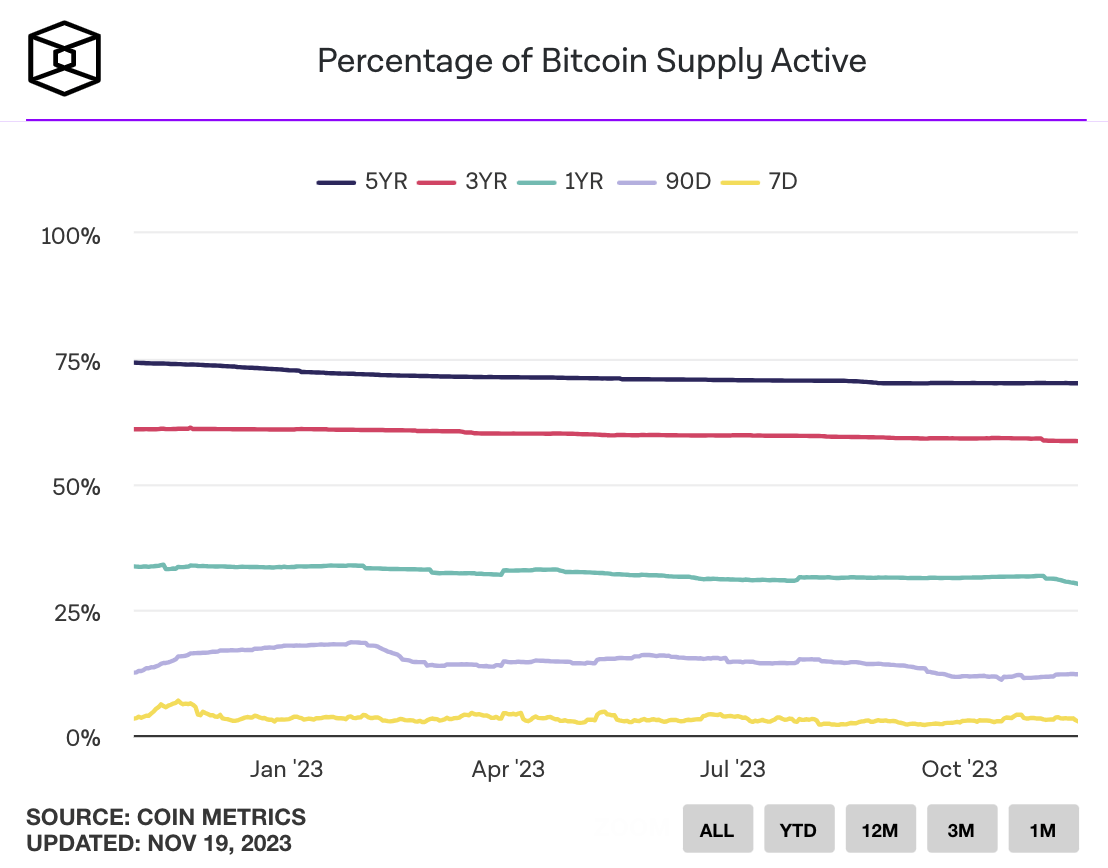Switch range to YTD
This screenshot has width=1108, height=868.
tap(799, 830)
